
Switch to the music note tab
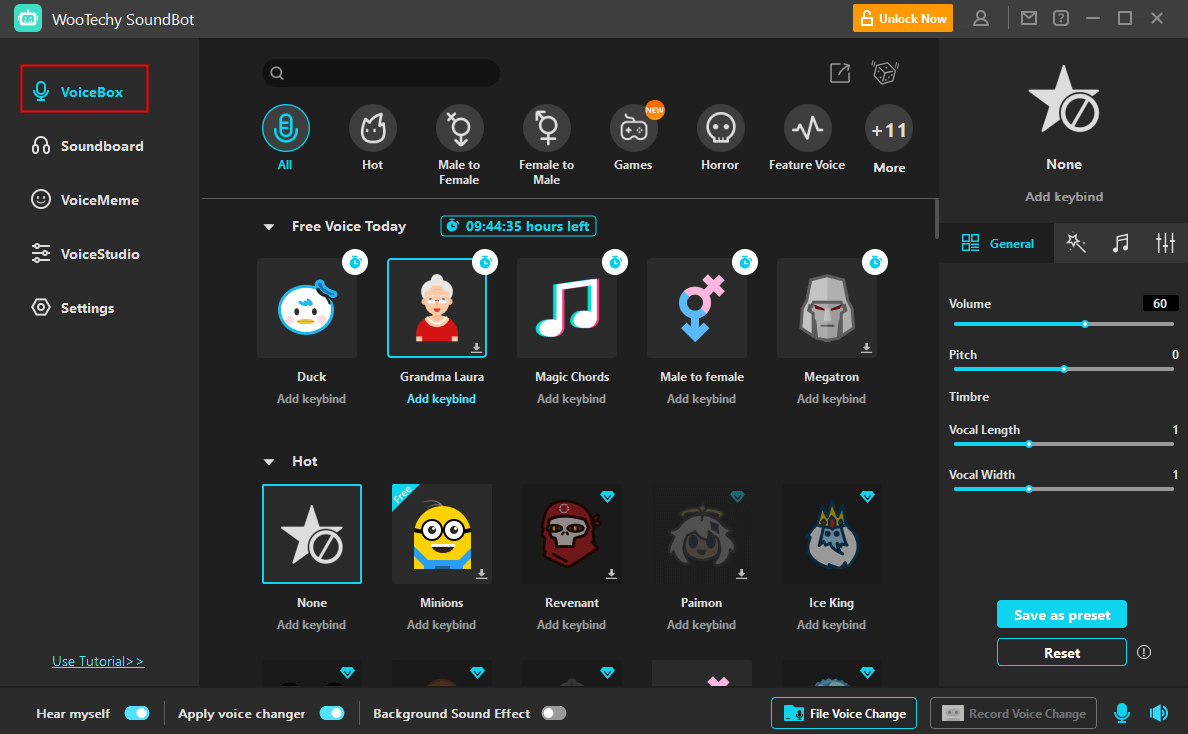click(x=1121, y=243)
